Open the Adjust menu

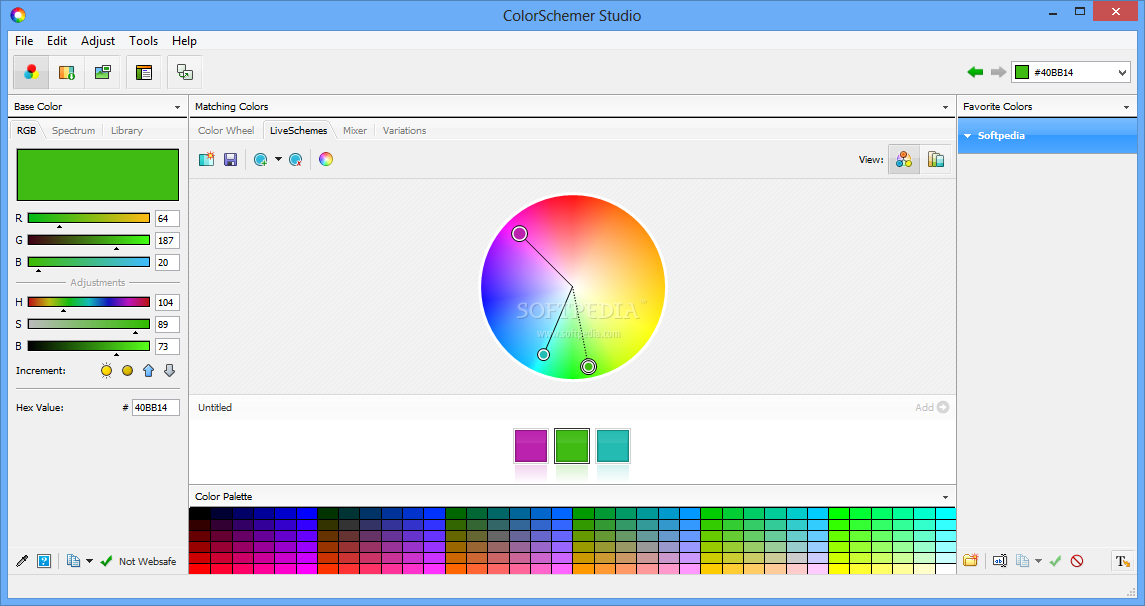coord(98,41)
